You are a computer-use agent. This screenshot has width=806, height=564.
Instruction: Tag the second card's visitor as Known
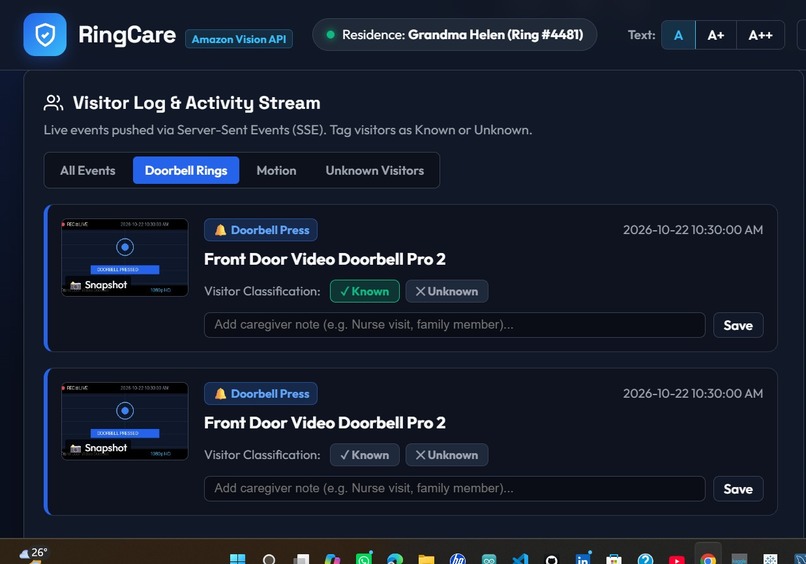[x=364, y=455]
